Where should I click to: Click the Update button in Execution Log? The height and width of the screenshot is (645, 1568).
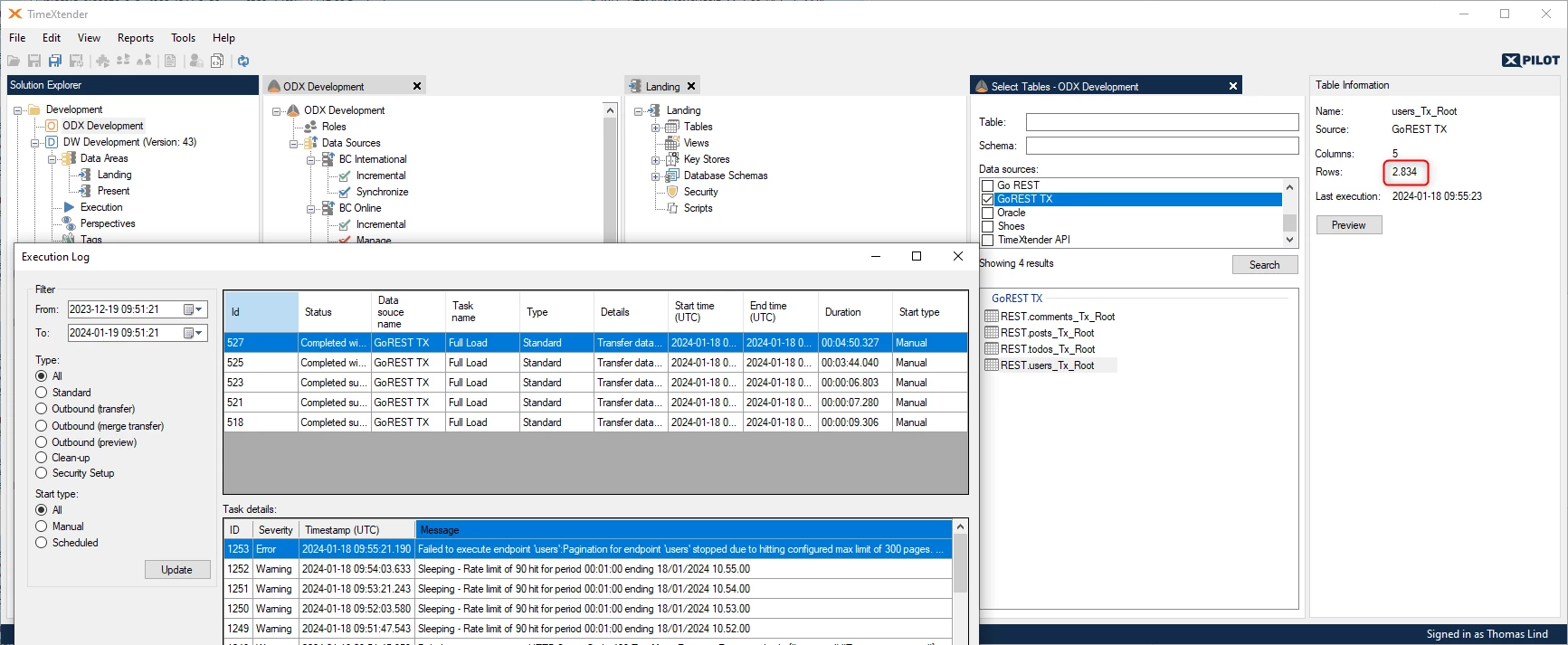pyautogui.click(x=177, y=570)
